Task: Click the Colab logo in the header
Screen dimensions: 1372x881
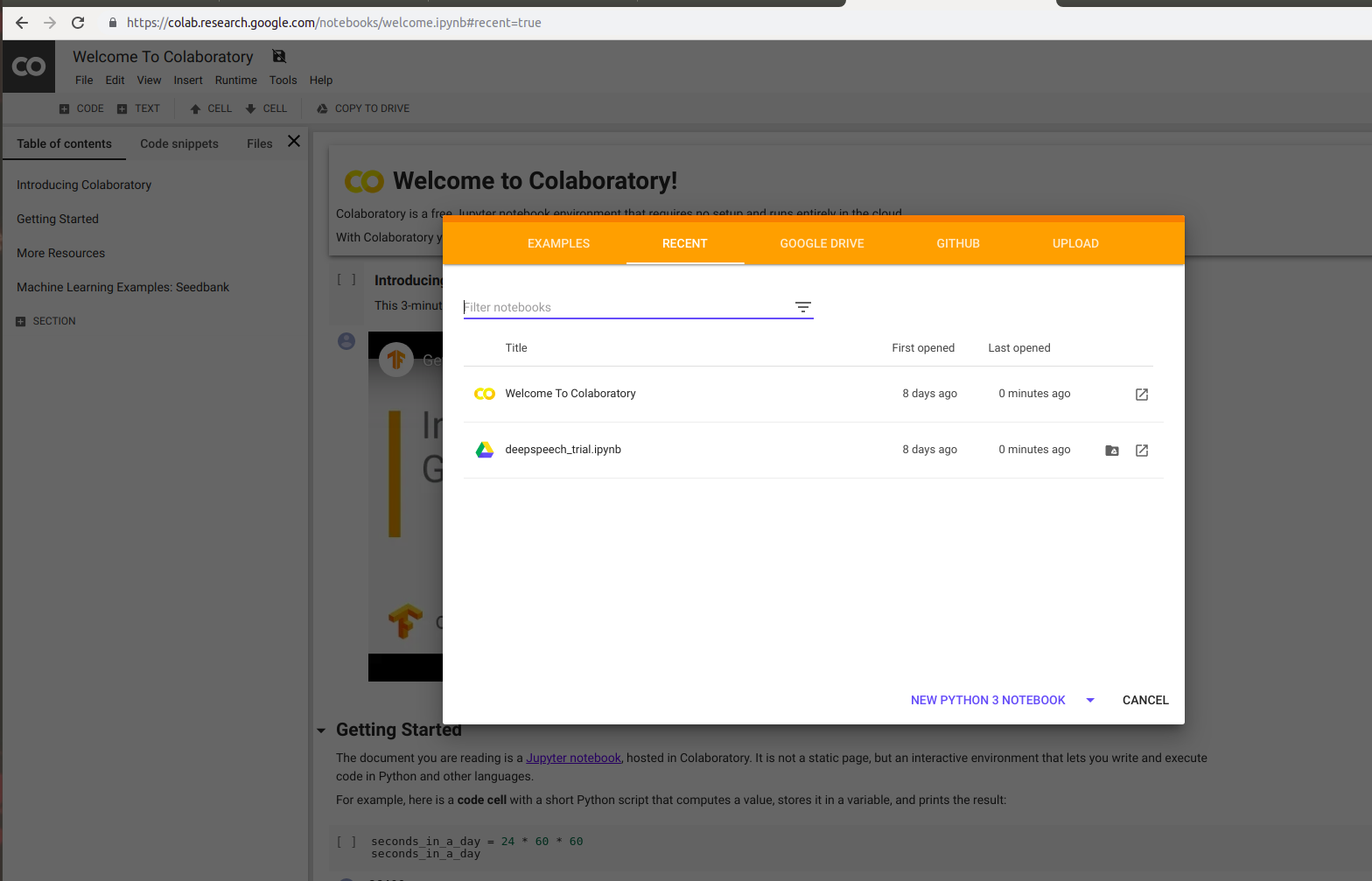Action: click(x=29, y=66)
